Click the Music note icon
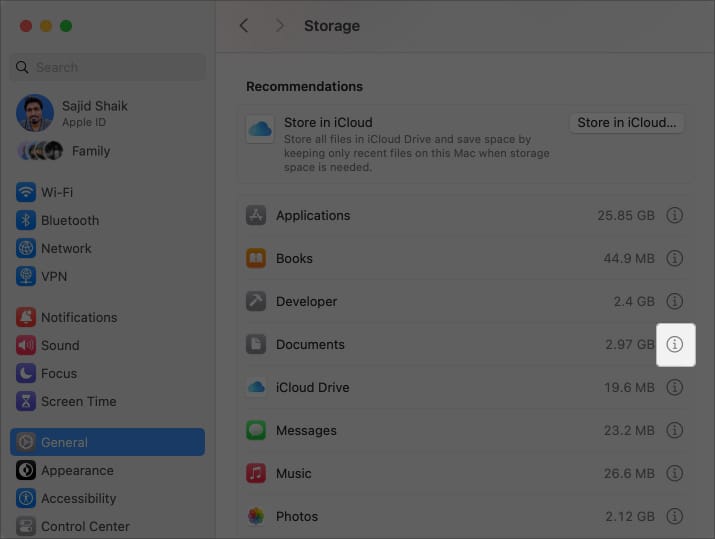Viewport: 715px width, 539px height. pos(256,473)
